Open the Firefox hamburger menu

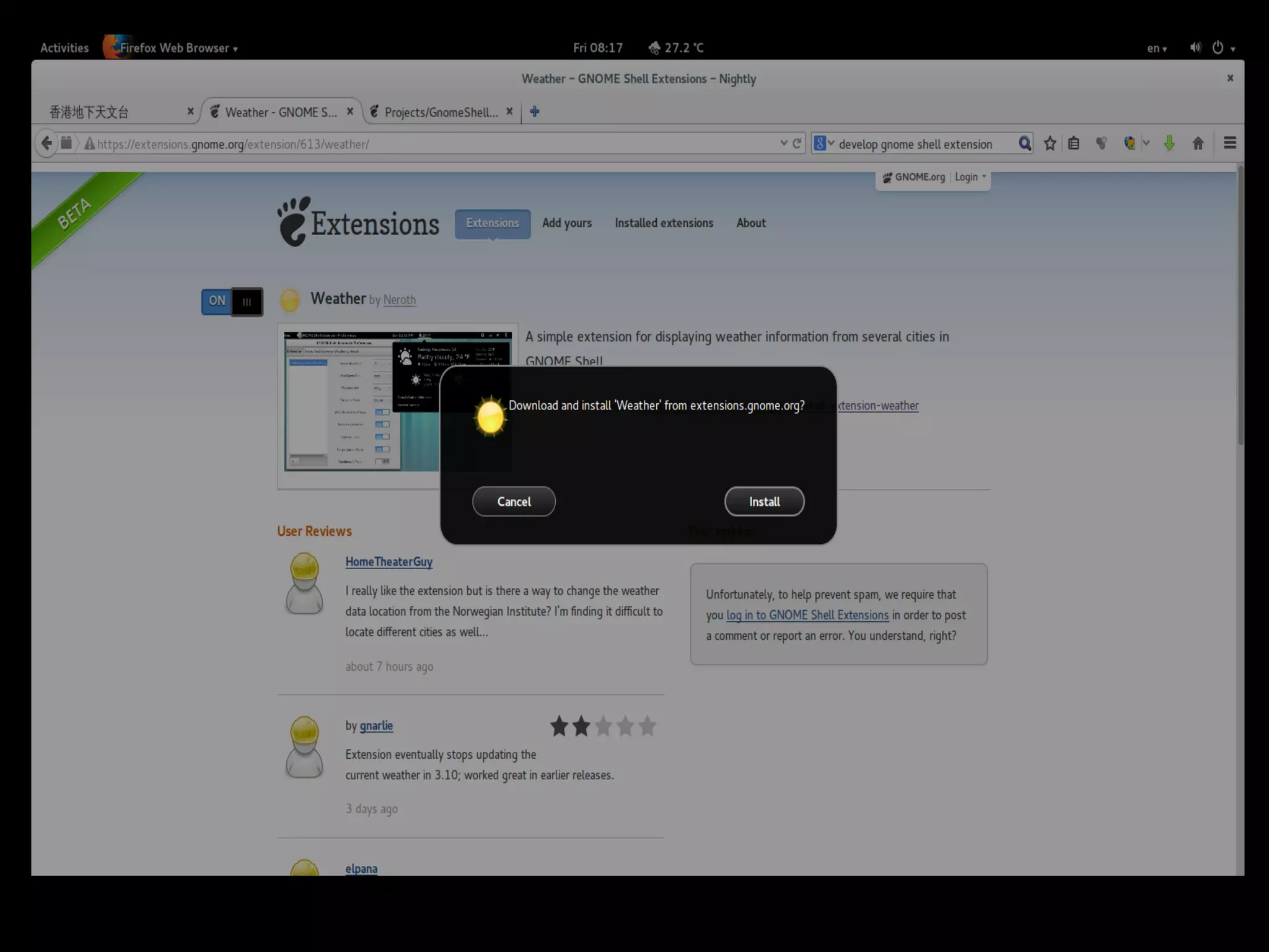(x=1230, y=143)
